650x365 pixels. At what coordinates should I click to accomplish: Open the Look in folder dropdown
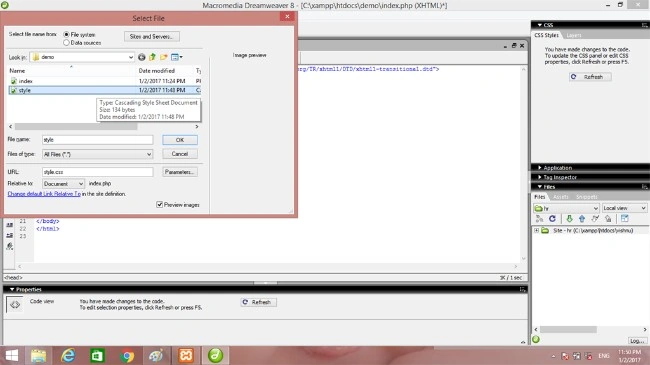131,57
